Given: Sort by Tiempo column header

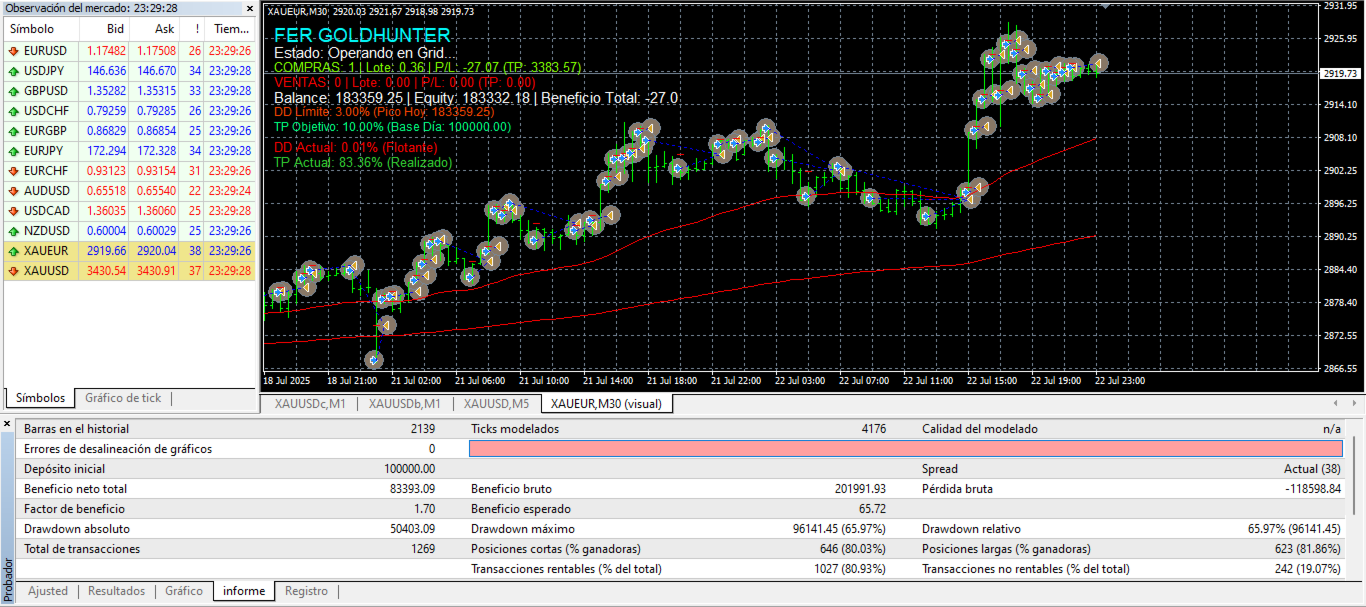Looking at the screenshot, I should (x=230, y=29).
